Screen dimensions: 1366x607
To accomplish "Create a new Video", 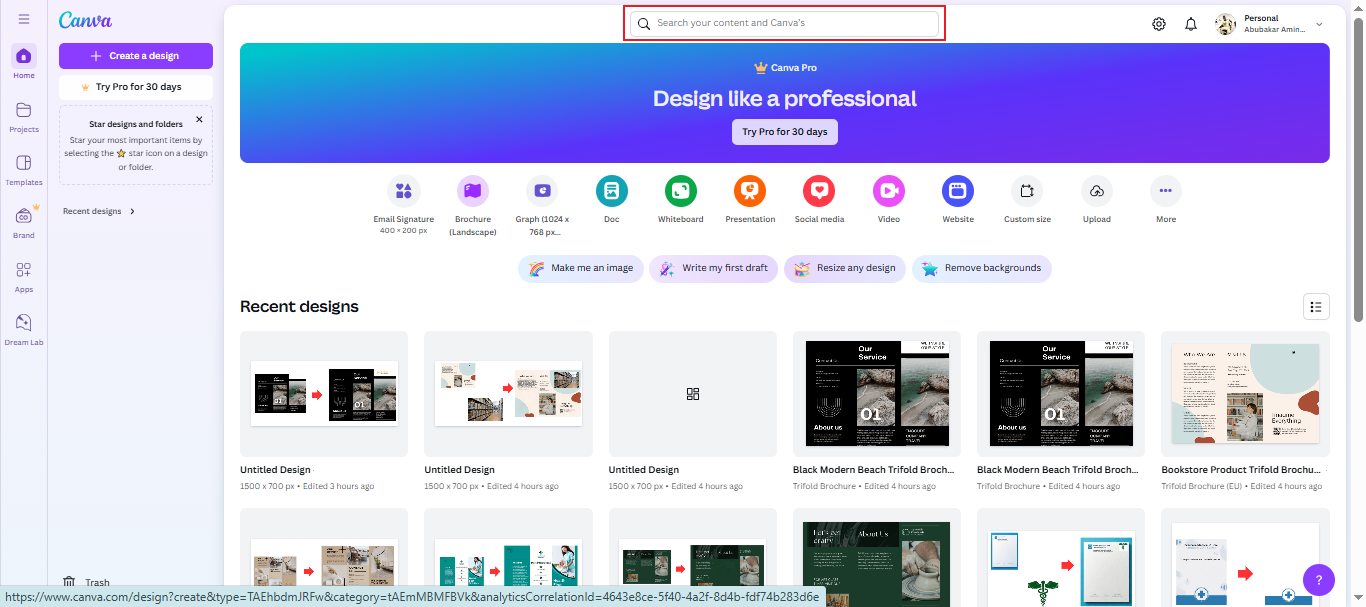I will pyautogui.click(x=889, y=198).
